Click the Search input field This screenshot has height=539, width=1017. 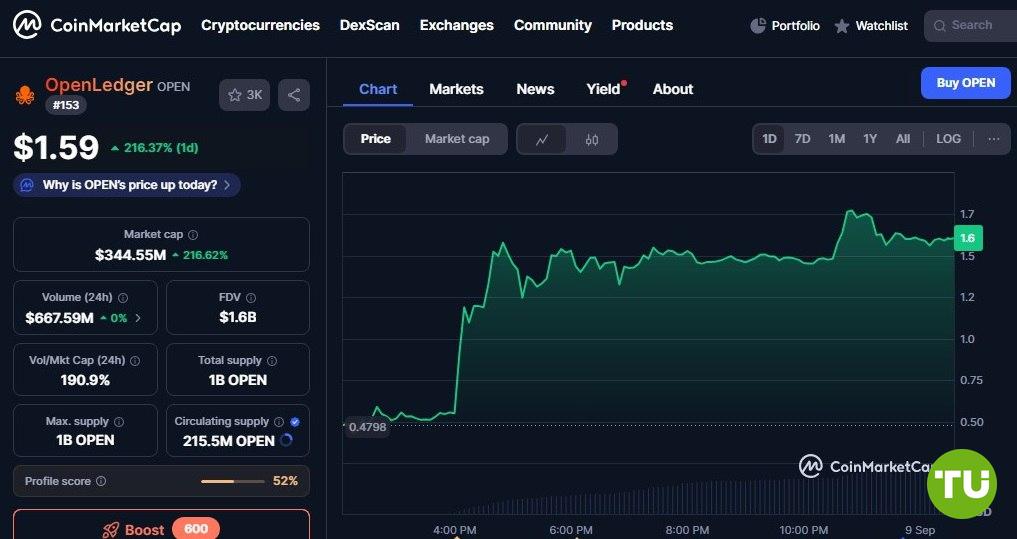(x=971, y=26)
